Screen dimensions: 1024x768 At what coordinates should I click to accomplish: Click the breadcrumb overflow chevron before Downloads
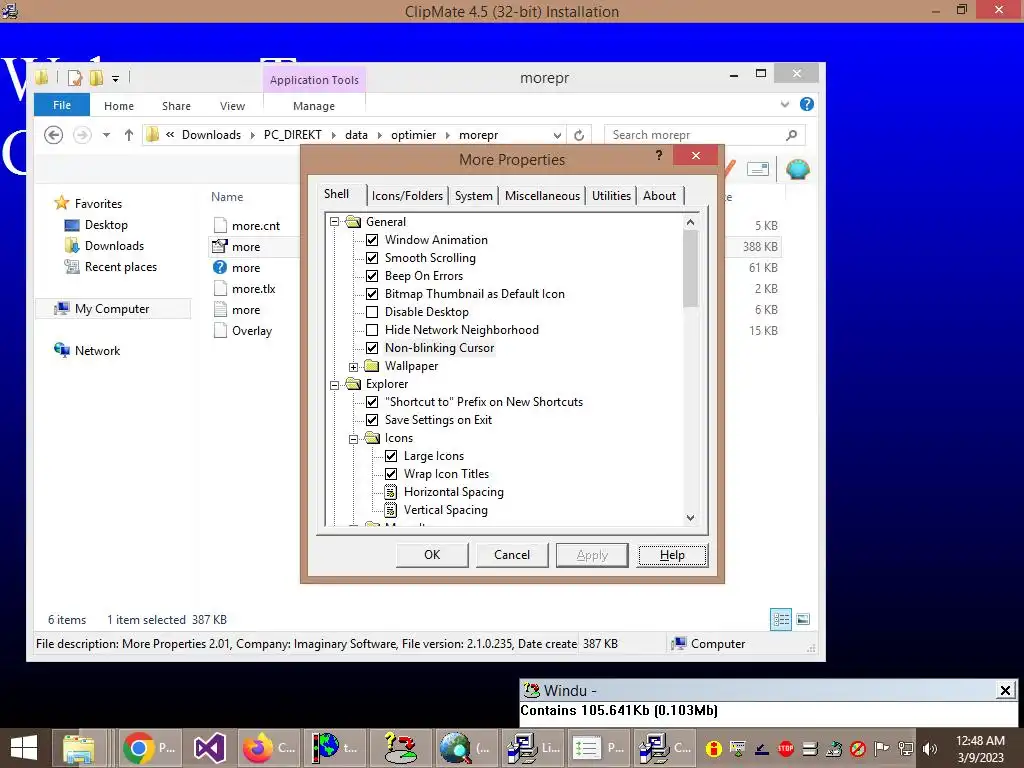coord(170,135)
